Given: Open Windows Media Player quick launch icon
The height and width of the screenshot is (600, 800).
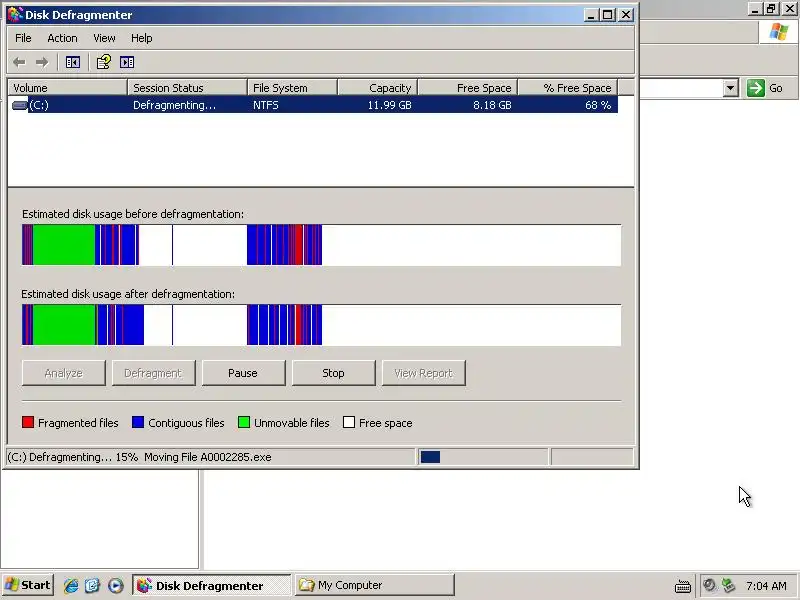Looking at the screenshot, I should (x=115, y=585).
